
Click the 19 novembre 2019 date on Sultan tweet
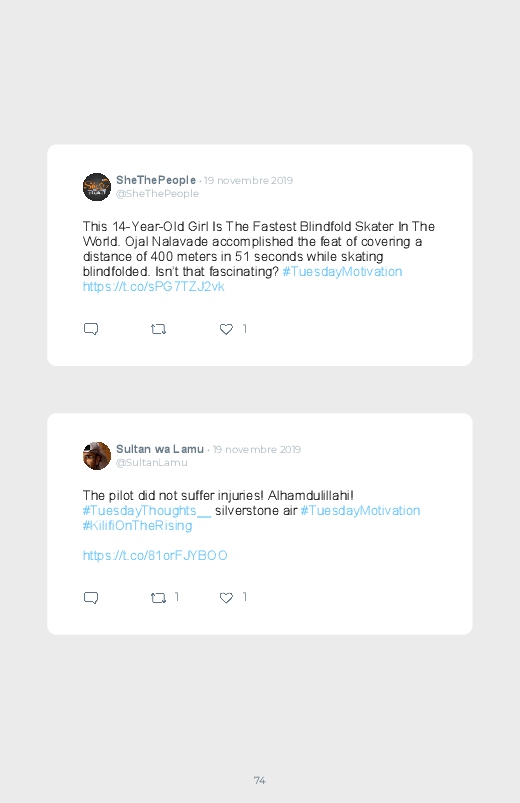point(257,449)
